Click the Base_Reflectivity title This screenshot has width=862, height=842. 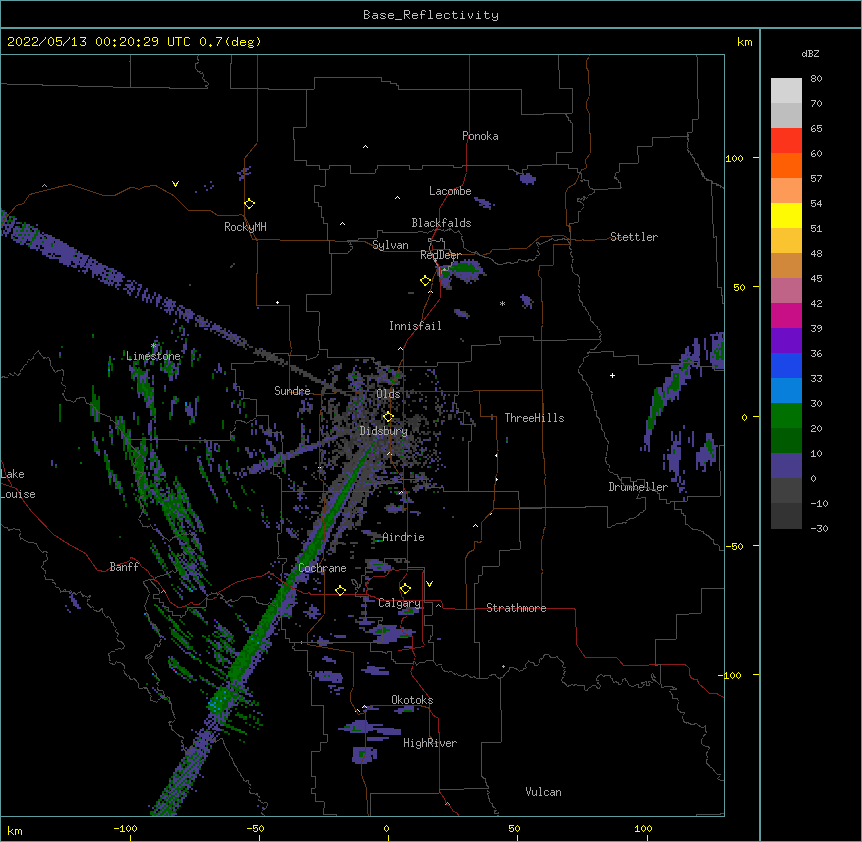[x=431, y=15]
